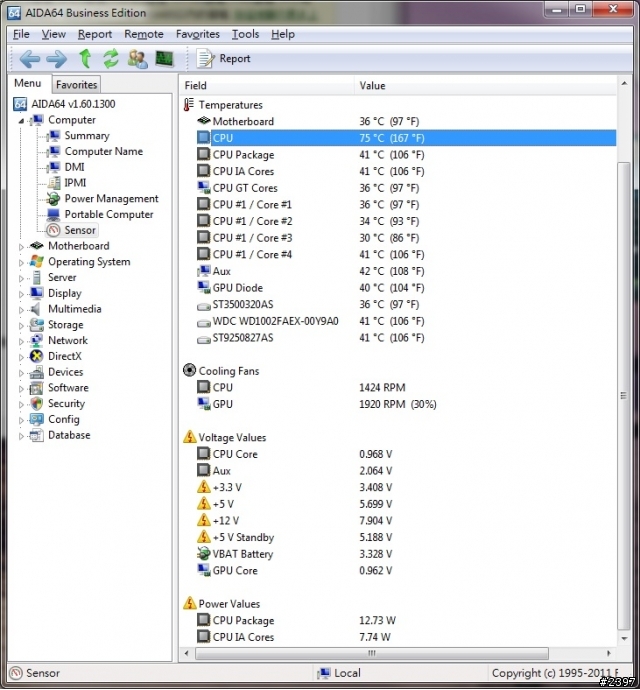Expand the Database tree node
The width and height of the screenshot is (640, 690).
(21, 436)
